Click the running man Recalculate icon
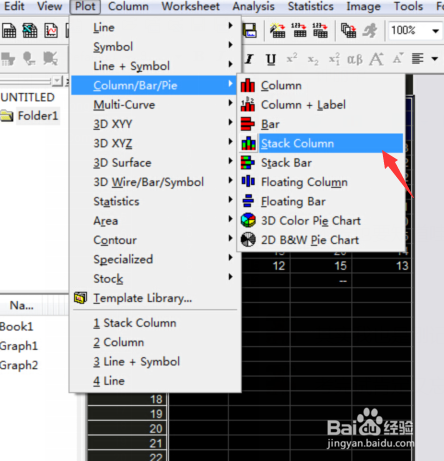 pos(370,31)
